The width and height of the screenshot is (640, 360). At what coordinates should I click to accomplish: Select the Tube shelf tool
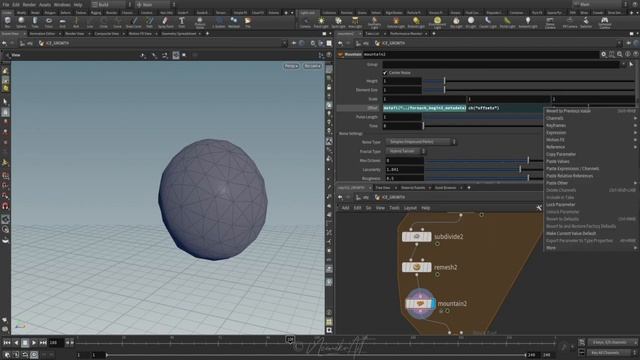point(35,22)
